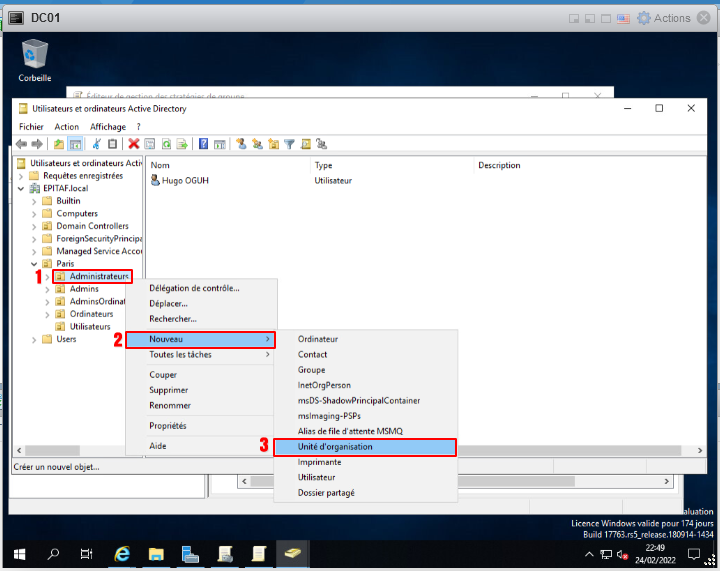This screenshot has height=571, width=720.
Task: Select Propriétés in the context menu
Action: (x=168, y=425)
